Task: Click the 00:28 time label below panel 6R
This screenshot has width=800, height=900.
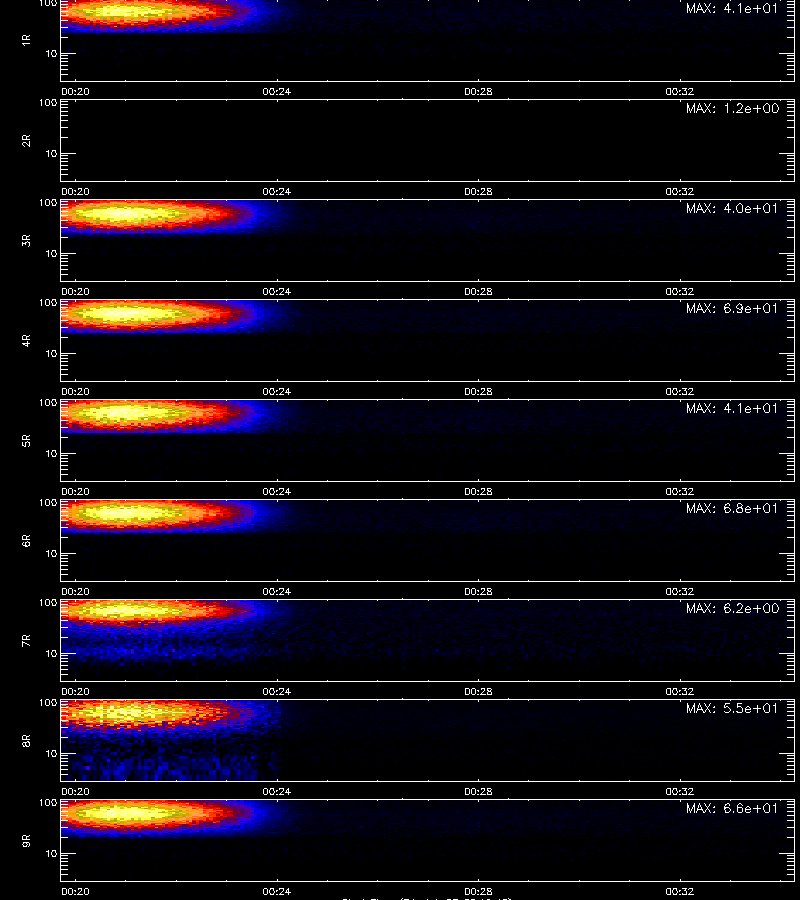Action: tap(478, 591)
